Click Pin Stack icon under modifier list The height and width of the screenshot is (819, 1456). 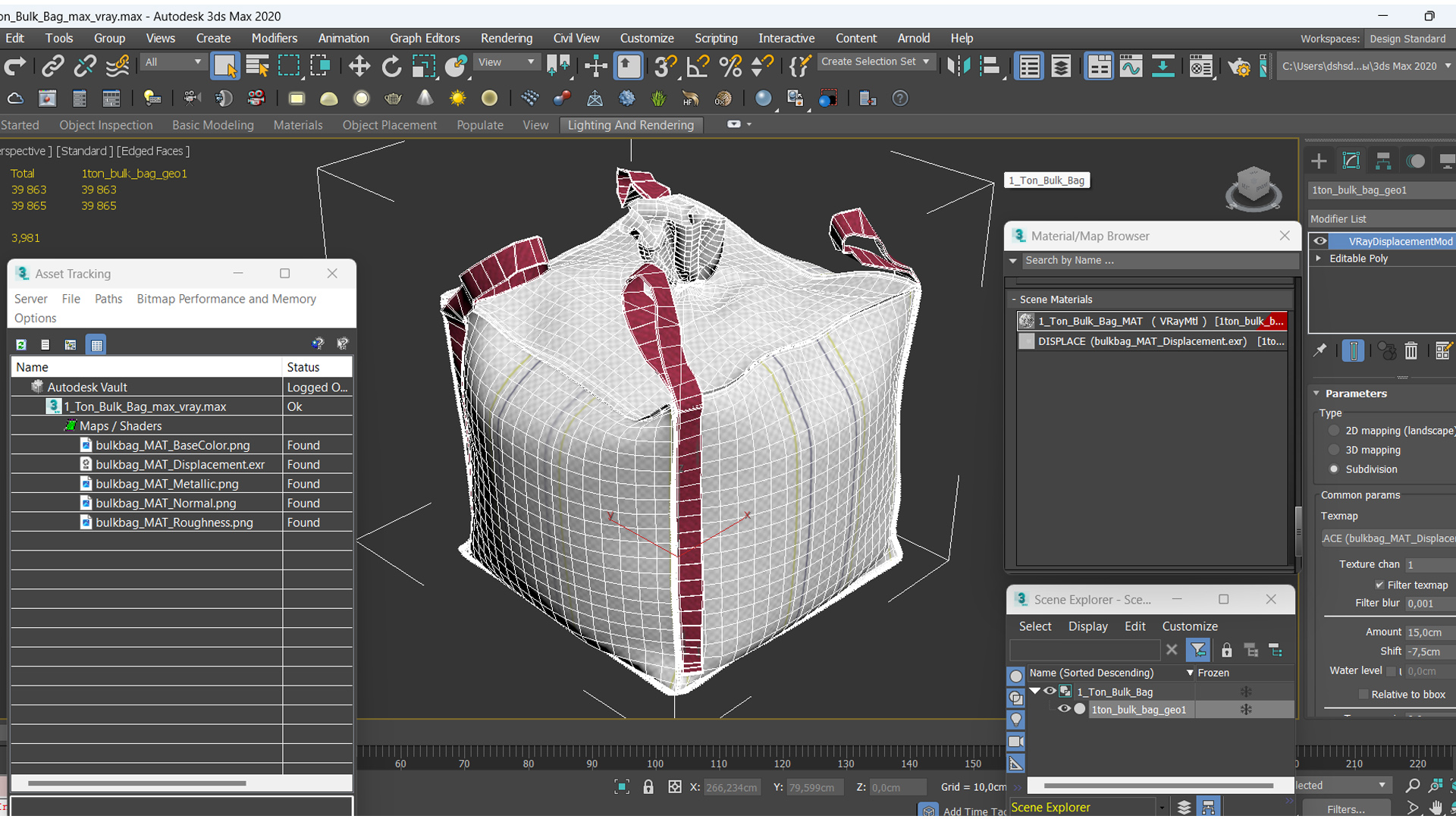(x=1320, y=350)
